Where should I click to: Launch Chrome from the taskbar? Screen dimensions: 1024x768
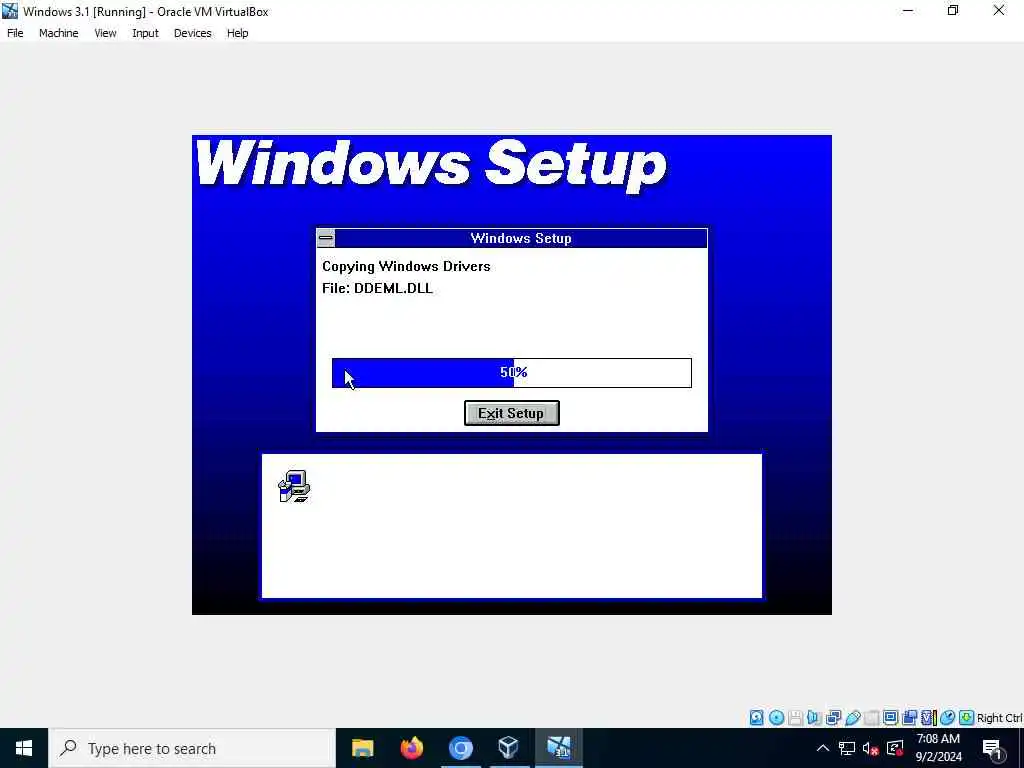coord(460,748)
